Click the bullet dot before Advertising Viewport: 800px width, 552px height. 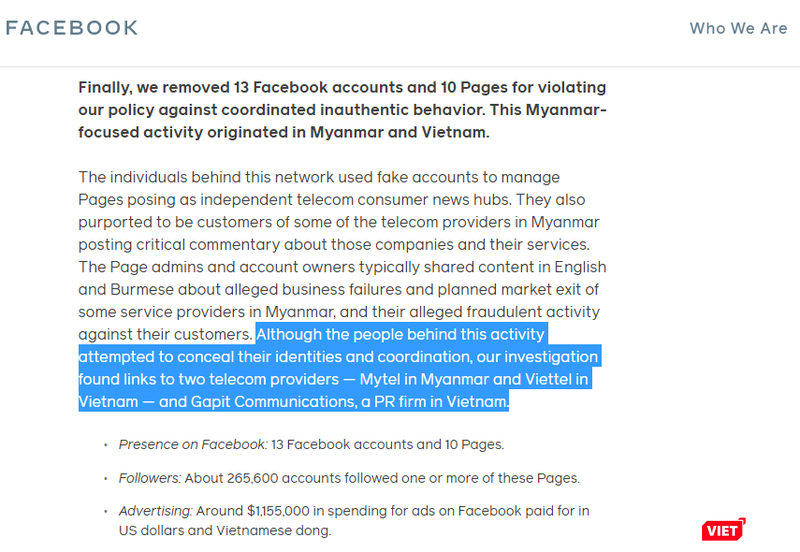[x=107, y=512]
